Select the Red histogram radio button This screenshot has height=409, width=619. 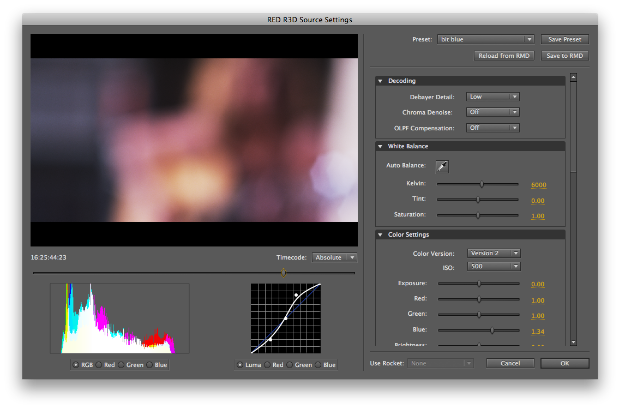[99, 365]
